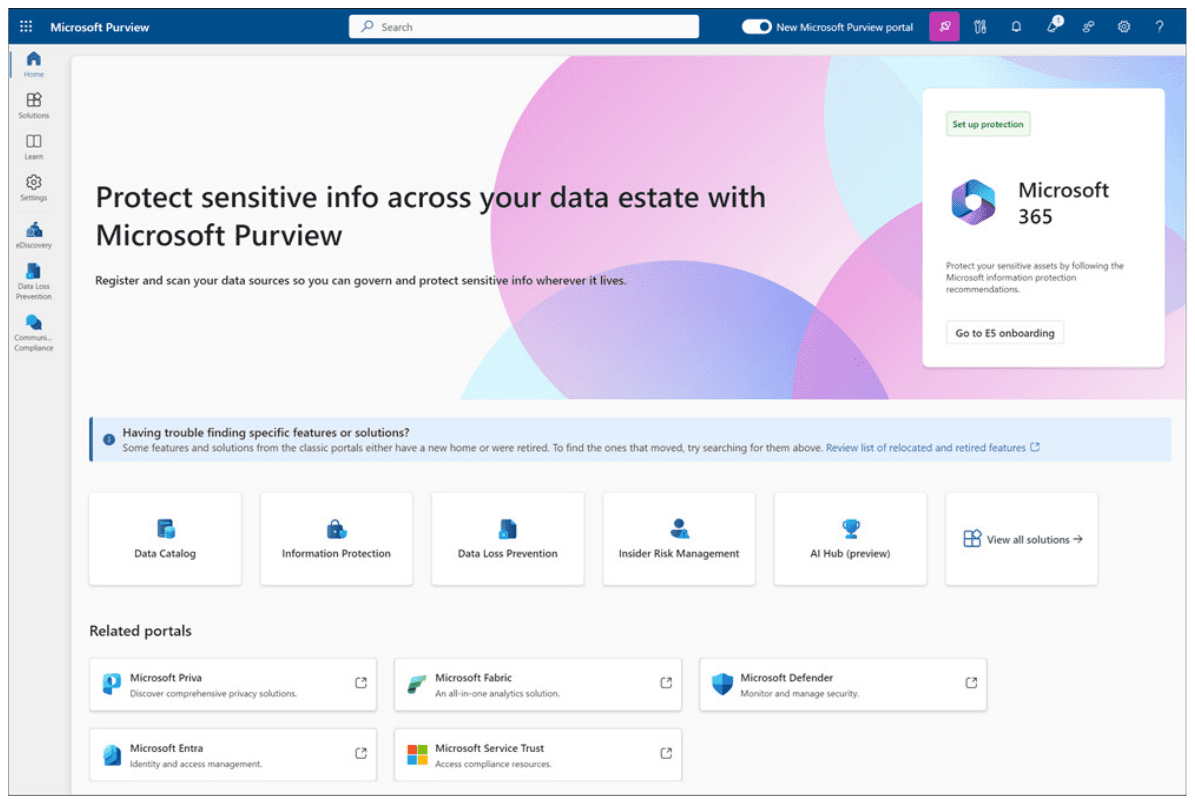Open Data Loss Prevention sidebar item

pyautogui.click(x=34, y=280)
